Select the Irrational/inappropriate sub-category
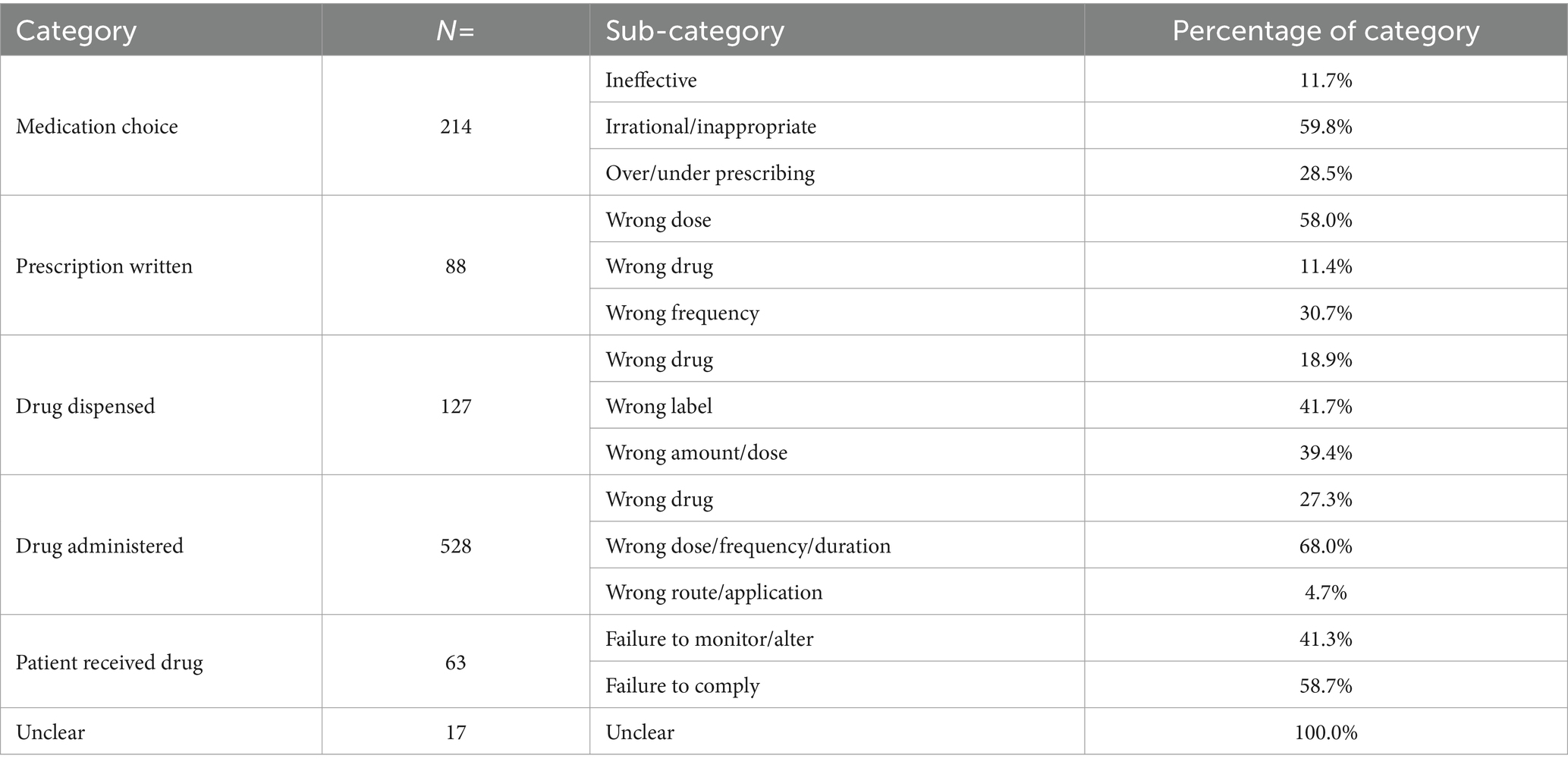This screenshot has height=768, width=1568. [x=711, y=126]
